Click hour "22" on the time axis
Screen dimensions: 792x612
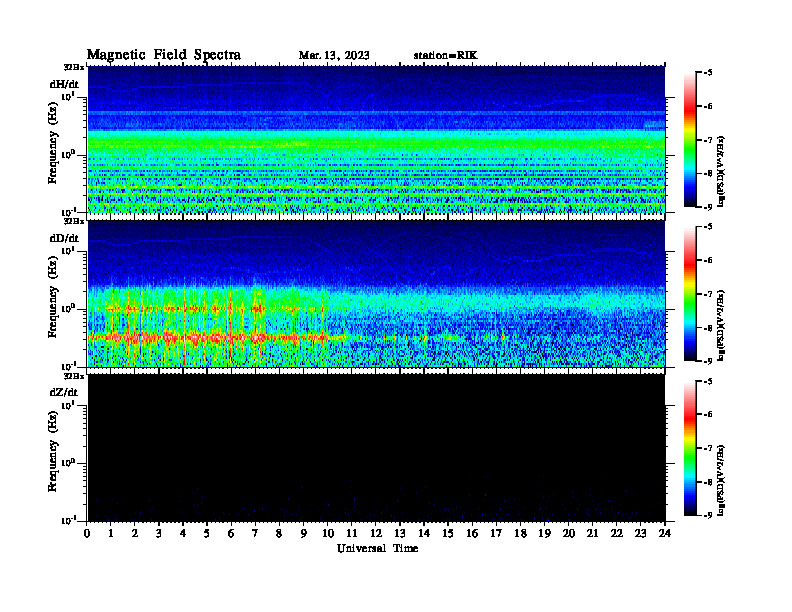click(x=616, y=533)
